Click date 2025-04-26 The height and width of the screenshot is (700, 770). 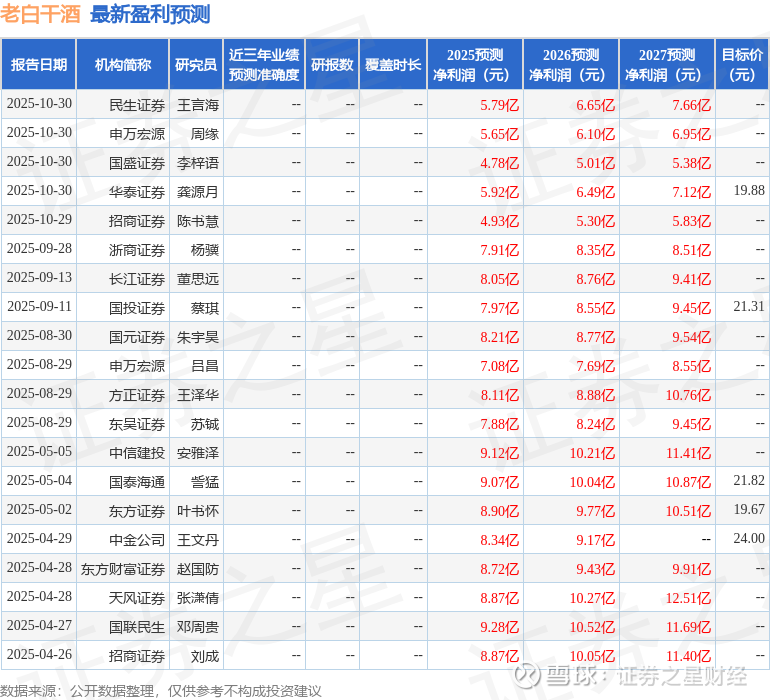pos(39,654)
